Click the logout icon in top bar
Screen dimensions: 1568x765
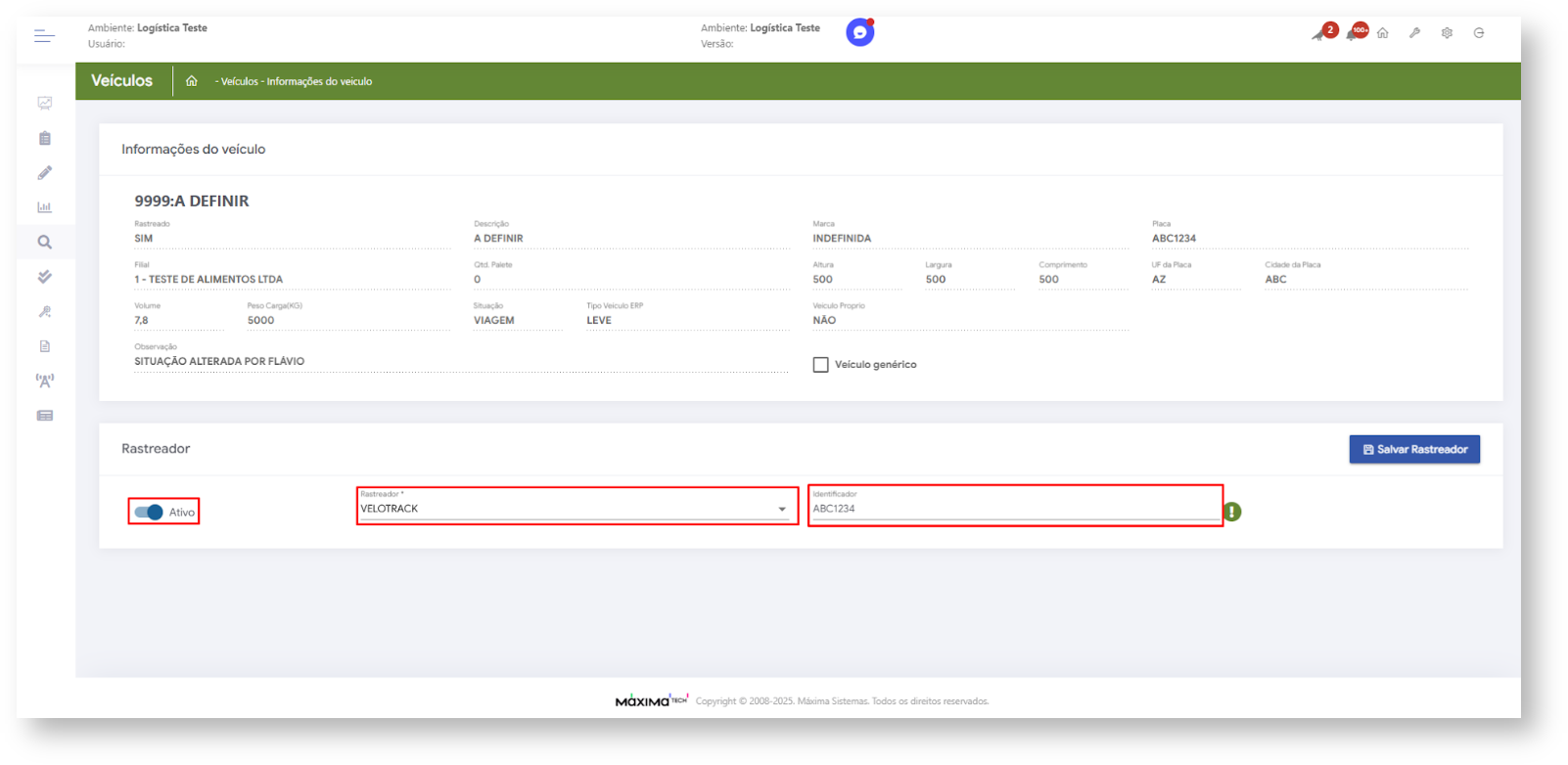pos(1479,33)
